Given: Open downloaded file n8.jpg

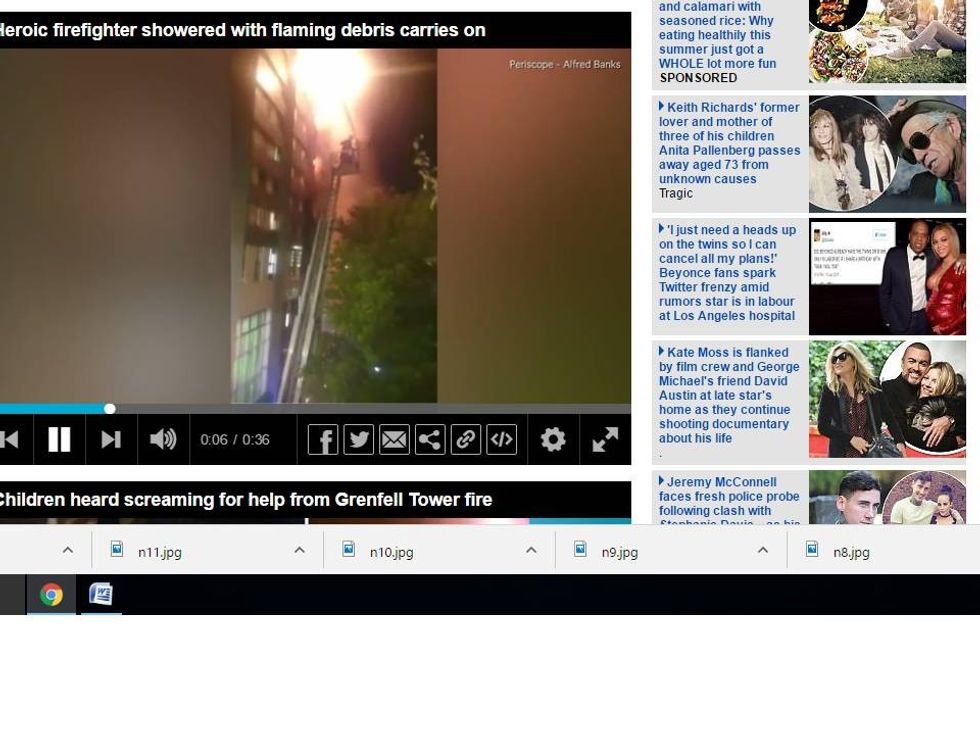Looking at the screenshot, I should point(850,552).
